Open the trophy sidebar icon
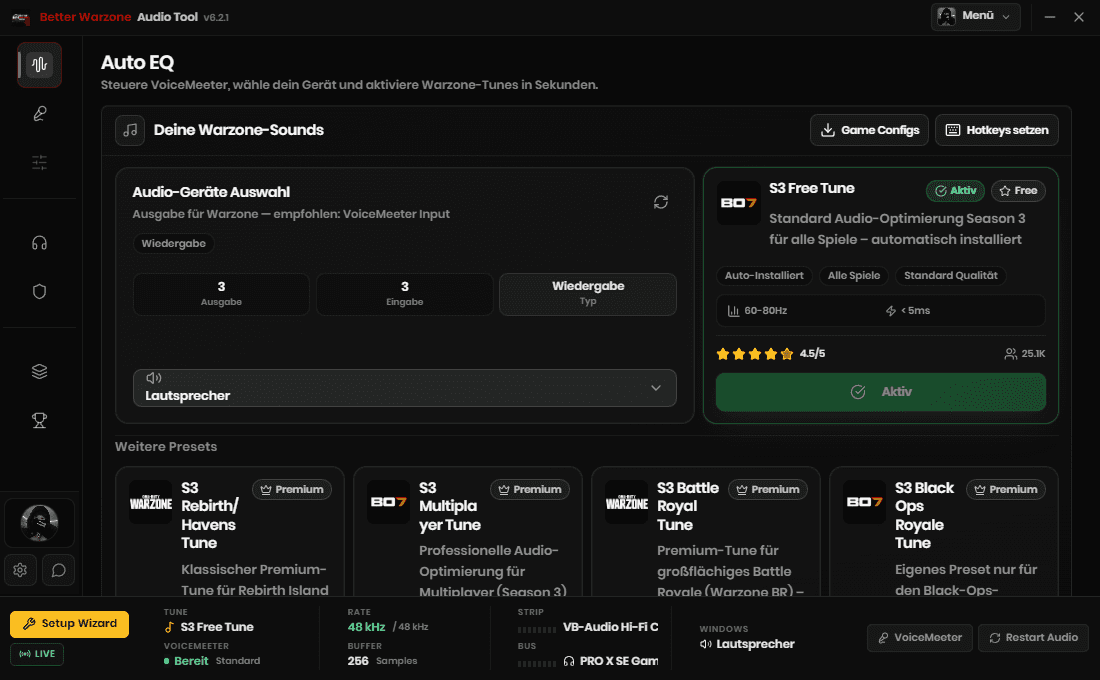 [39, 420]
